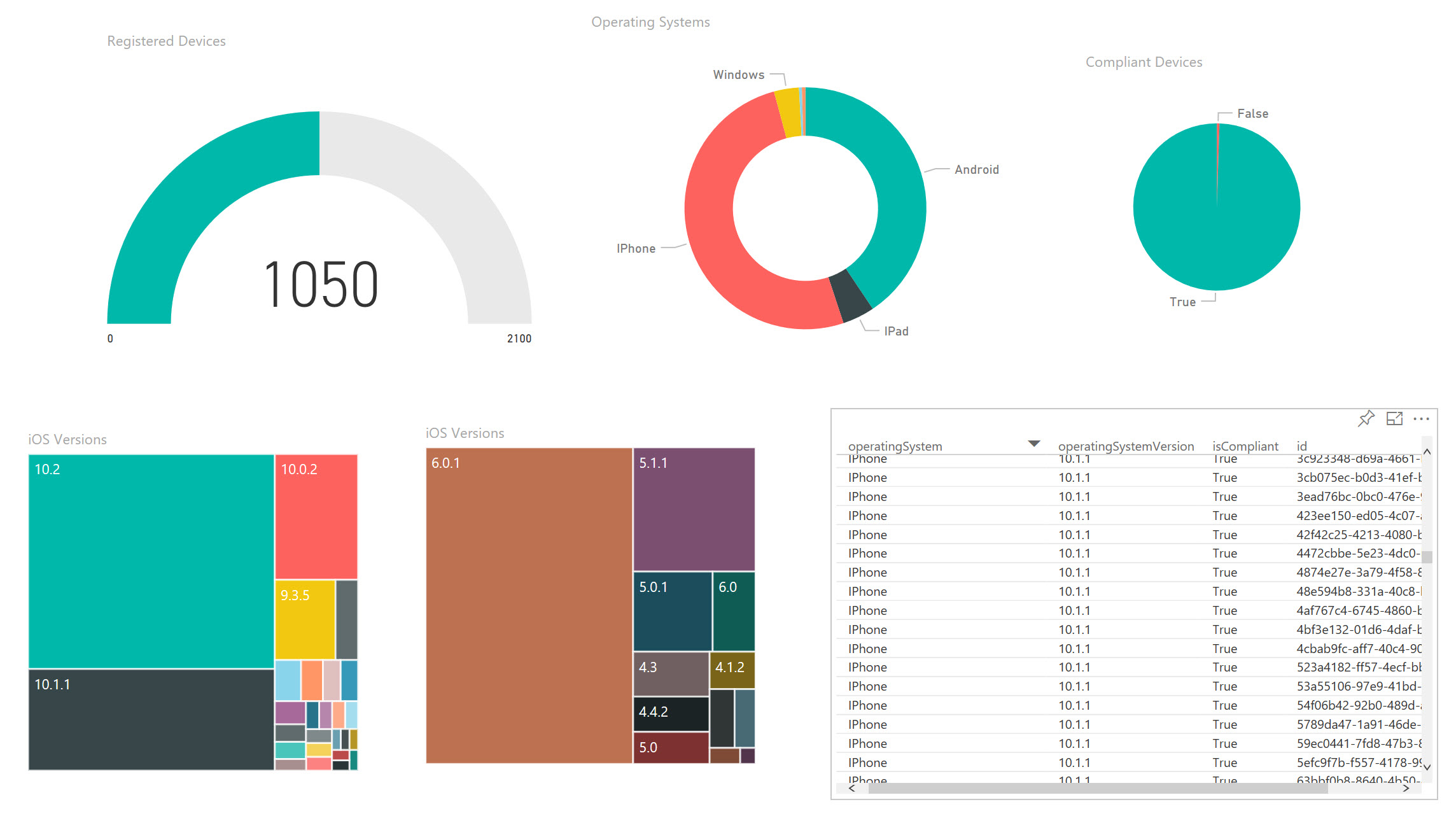The height and width of the screenshot is (816, 1456).
Task: Toggle sort arrow on operatingSystem column
Action: pyautogui.click(x=1033, y=444)
